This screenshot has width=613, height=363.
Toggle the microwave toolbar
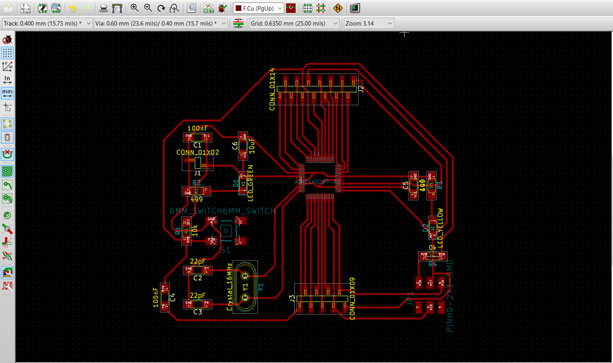(x=7, y=286)
